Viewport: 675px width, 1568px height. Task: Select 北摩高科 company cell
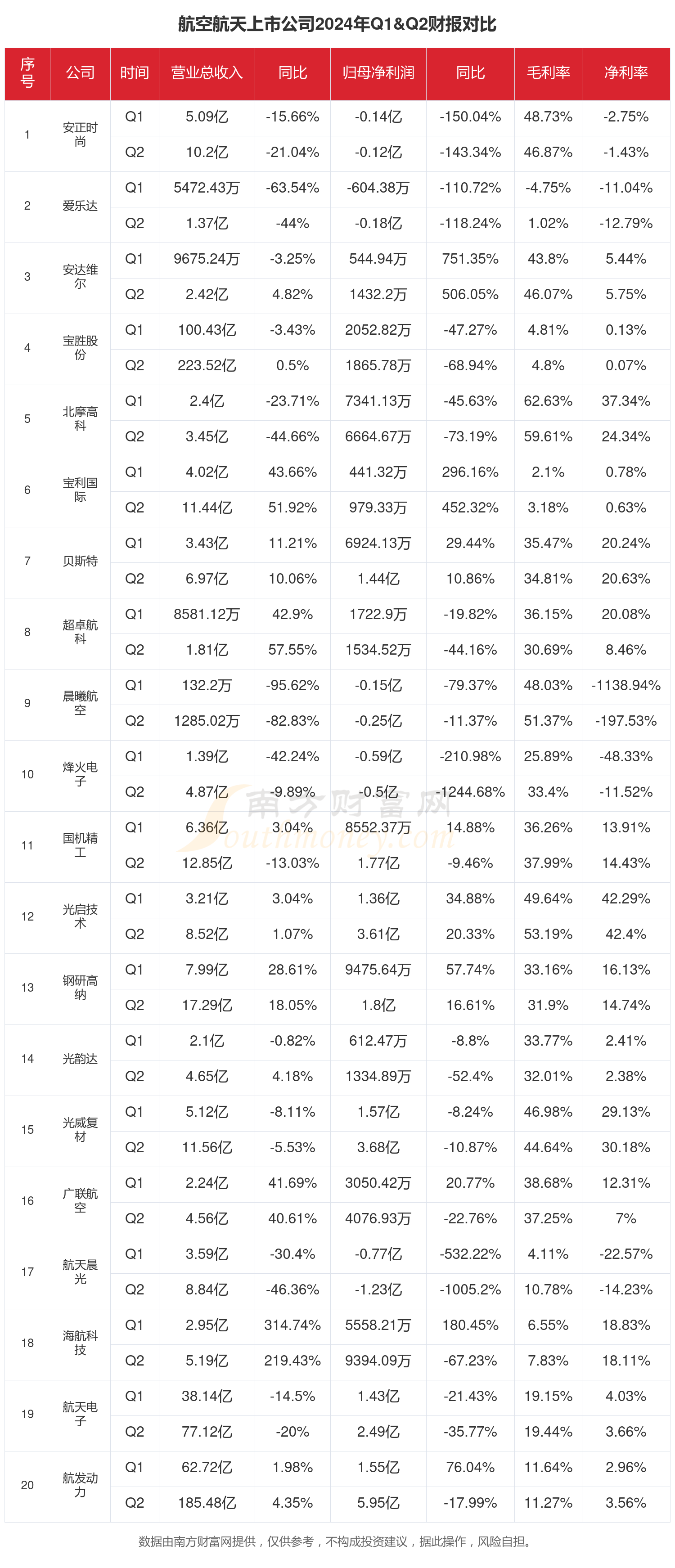(81, 419)
